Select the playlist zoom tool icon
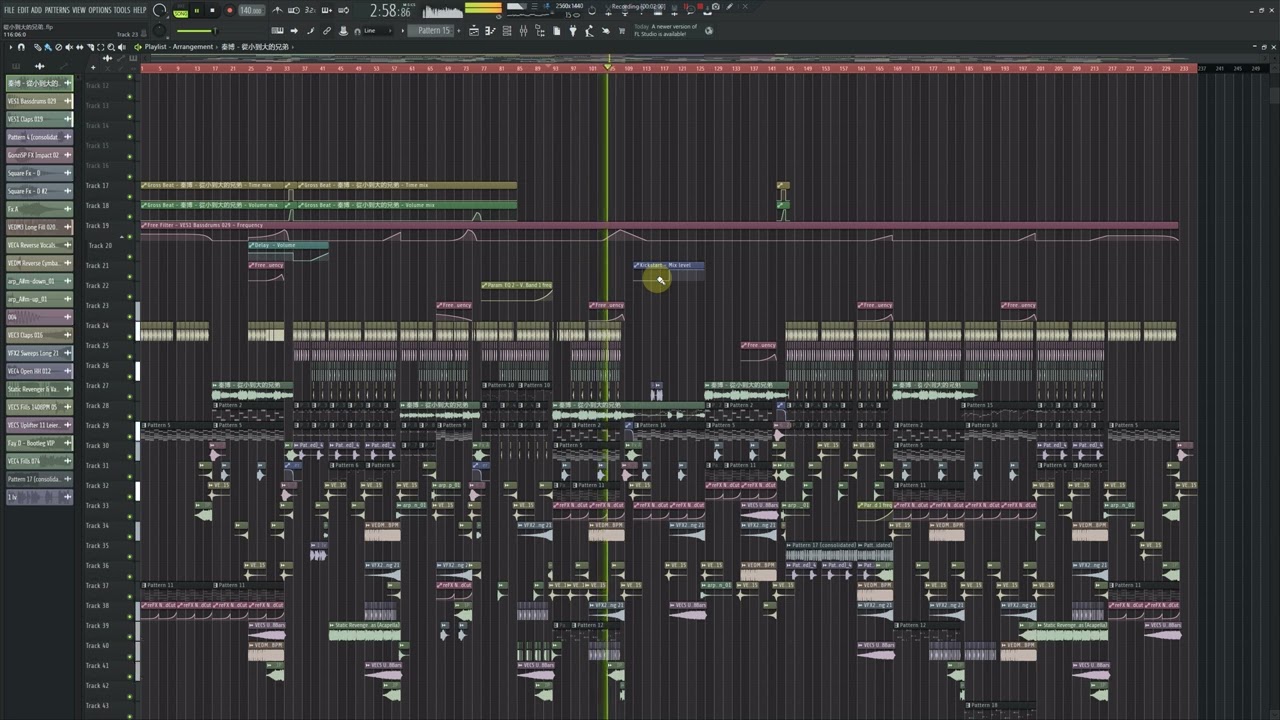1280x720 pixels. (x=112, y=47)
